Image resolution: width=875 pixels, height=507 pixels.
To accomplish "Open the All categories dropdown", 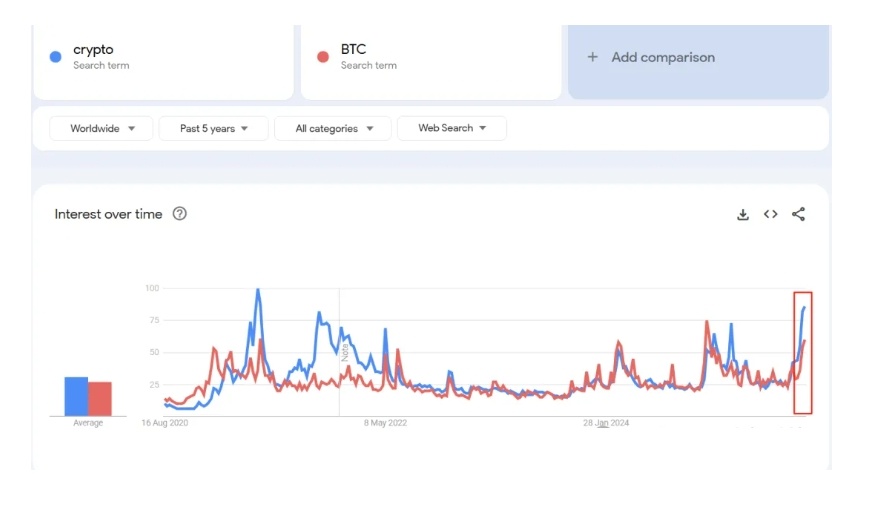I will [x=335, y=128].
